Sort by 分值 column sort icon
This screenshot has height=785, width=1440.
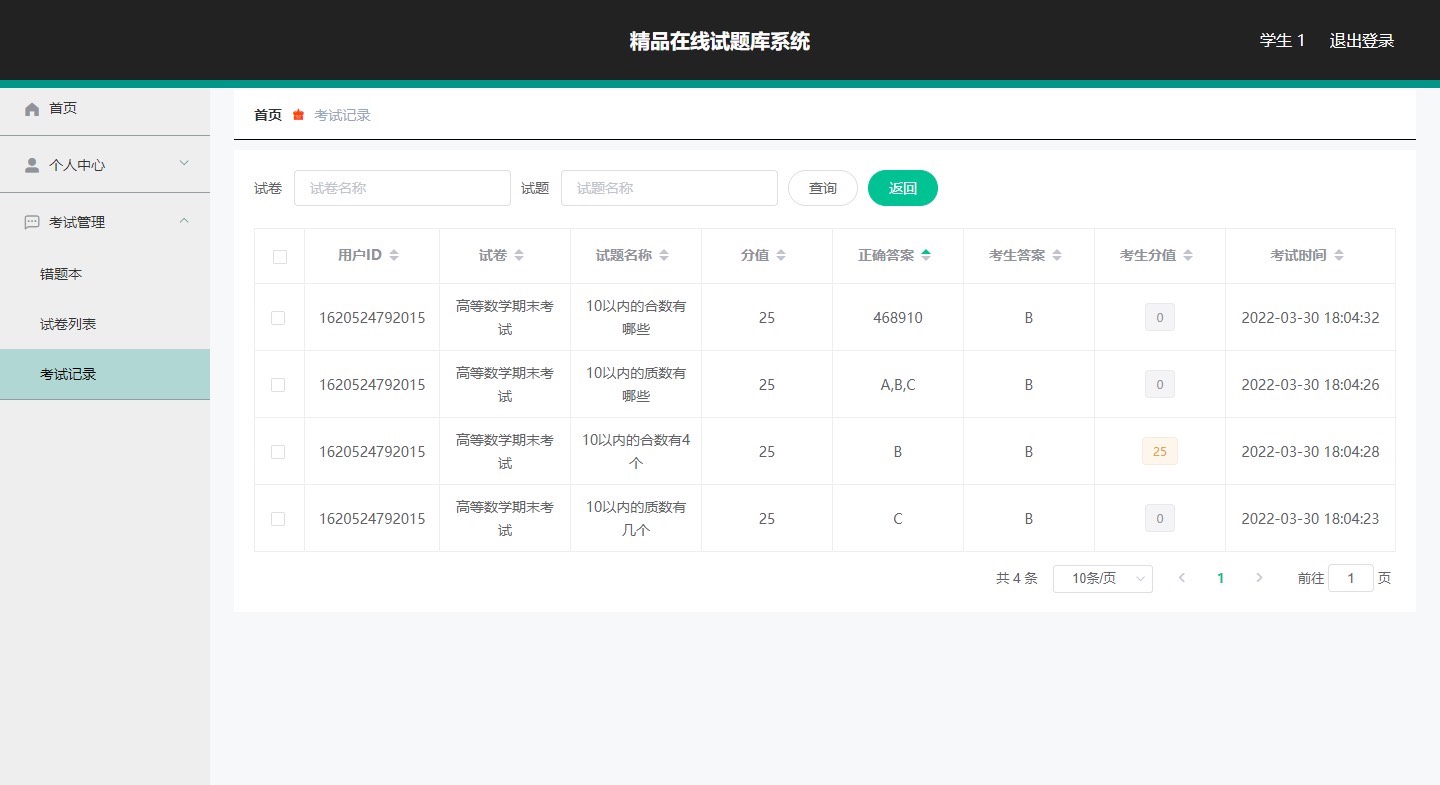pyautogui.click(x=781, y=256)
